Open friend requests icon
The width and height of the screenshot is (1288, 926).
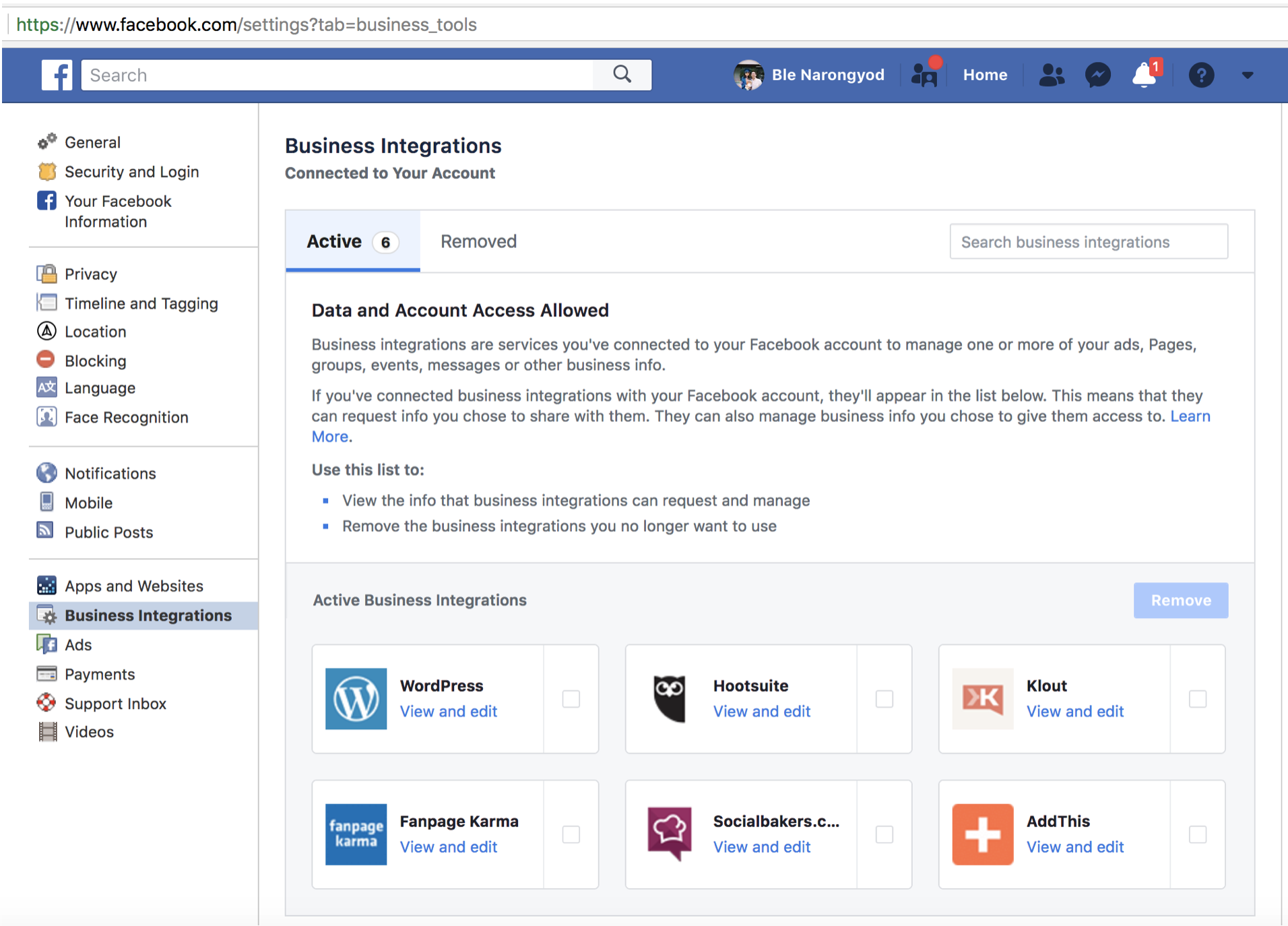tap(1052, 75)
